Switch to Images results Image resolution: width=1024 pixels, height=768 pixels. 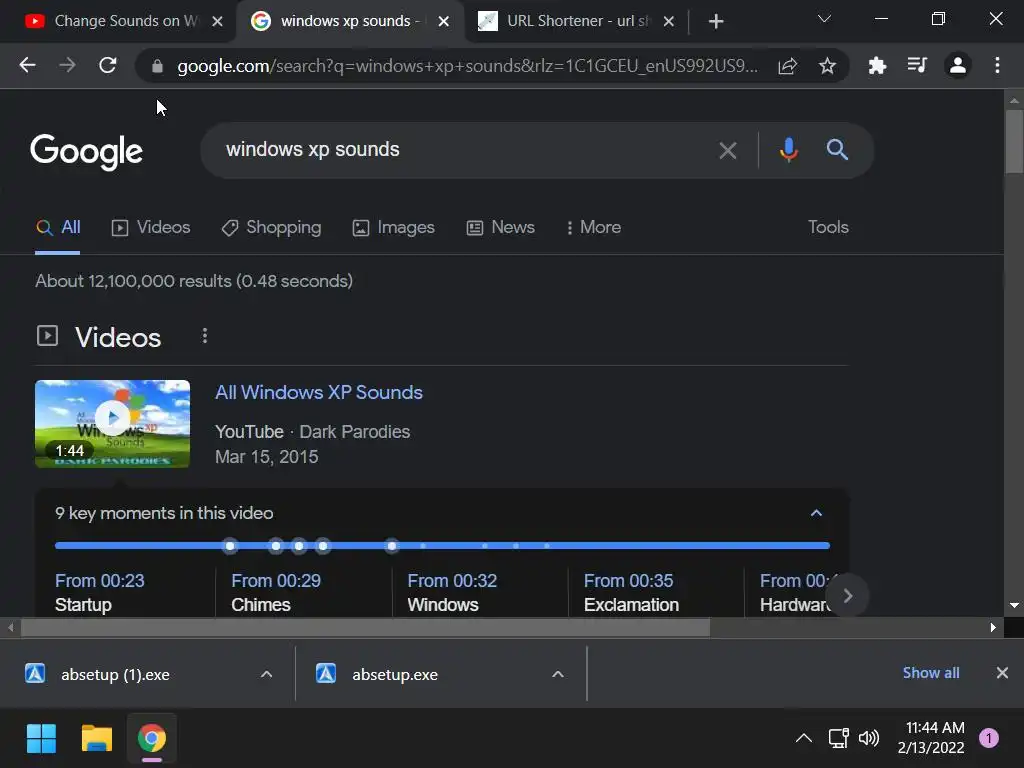[x=393, y=227]
